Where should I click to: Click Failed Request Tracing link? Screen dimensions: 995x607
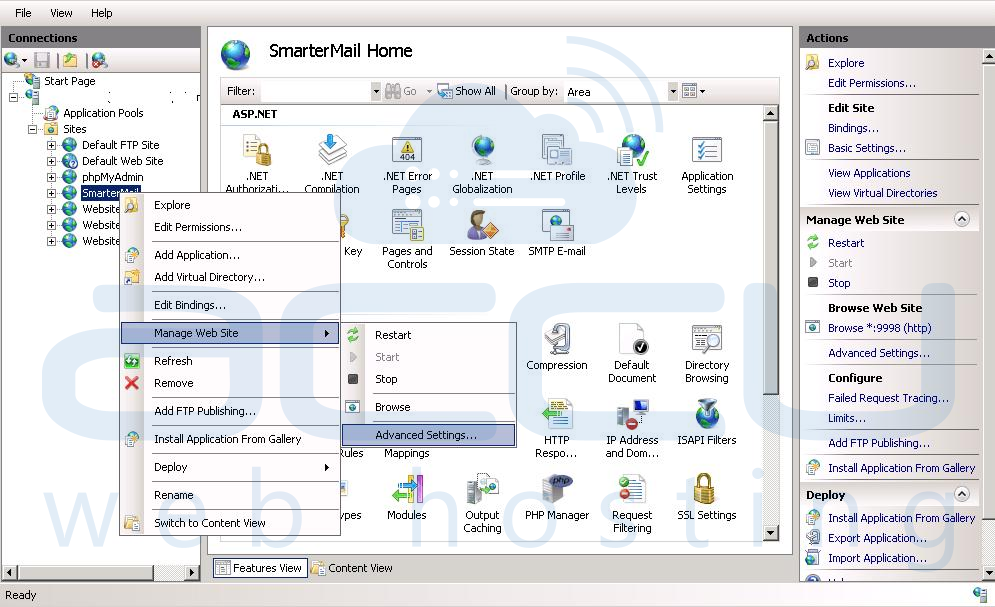click(888, 398)
